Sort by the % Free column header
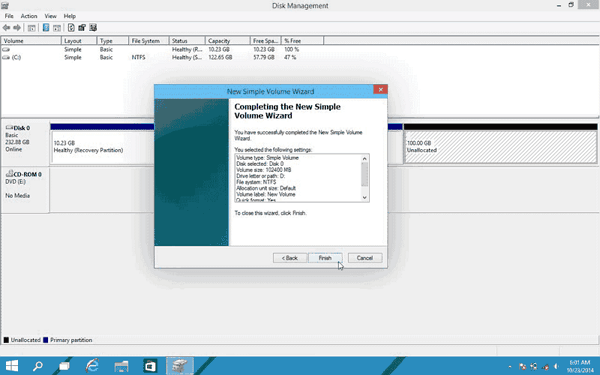The image size is (600, 375). click(303, 41)
